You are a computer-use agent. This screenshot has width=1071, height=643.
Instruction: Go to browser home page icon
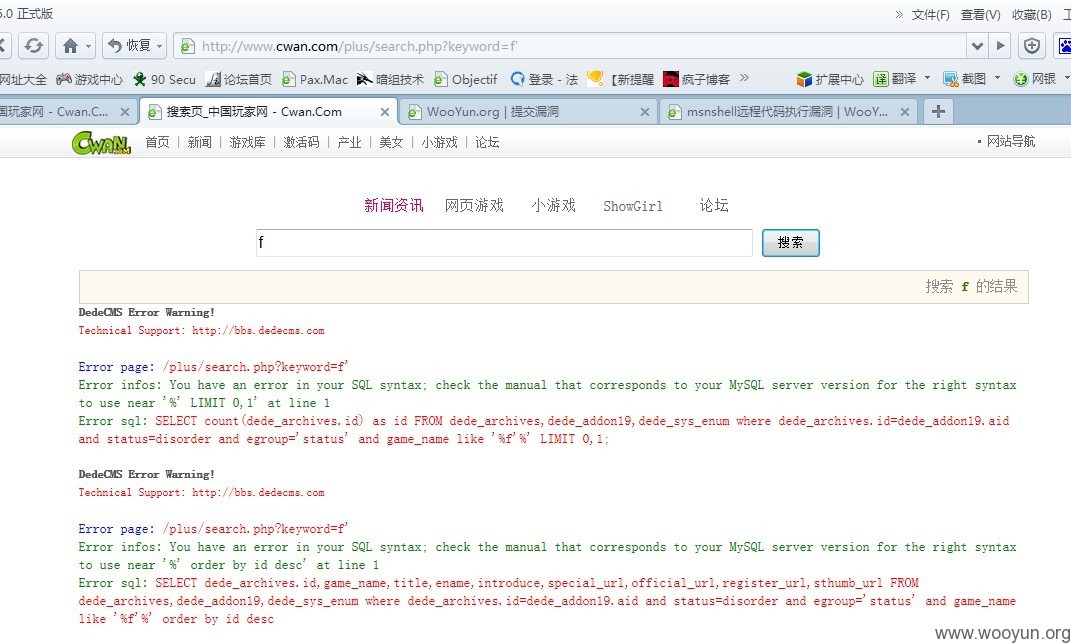coord(70,46)
